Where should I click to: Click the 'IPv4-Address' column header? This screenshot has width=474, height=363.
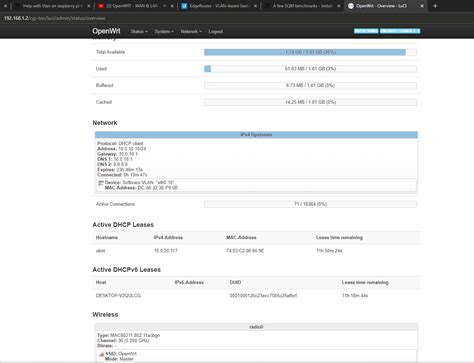168,237
